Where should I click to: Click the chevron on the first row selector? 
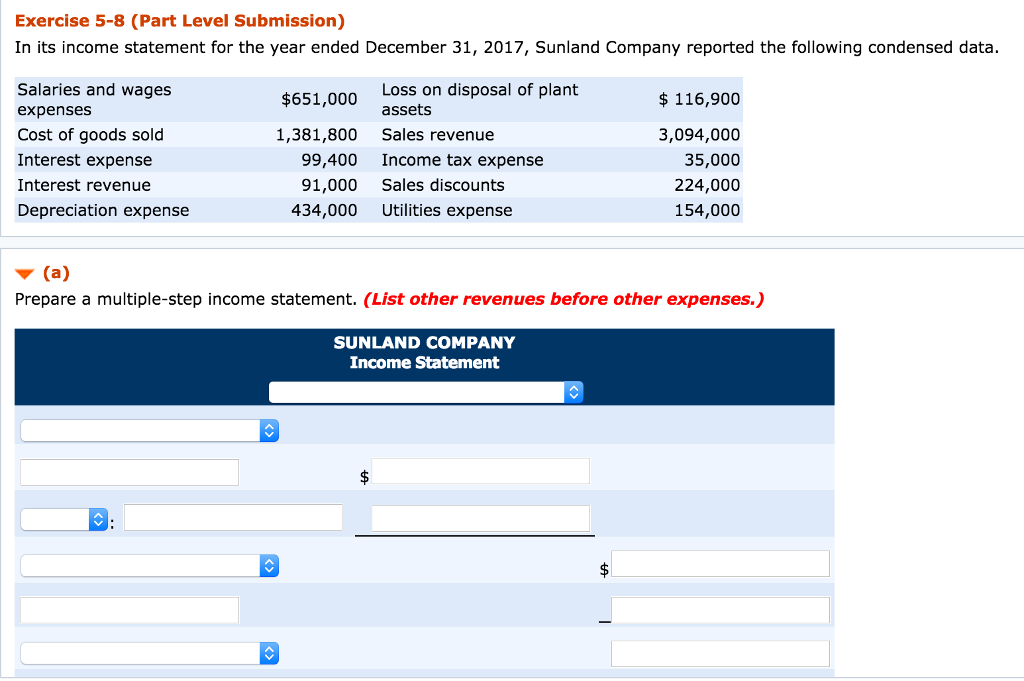click(268, 430)
